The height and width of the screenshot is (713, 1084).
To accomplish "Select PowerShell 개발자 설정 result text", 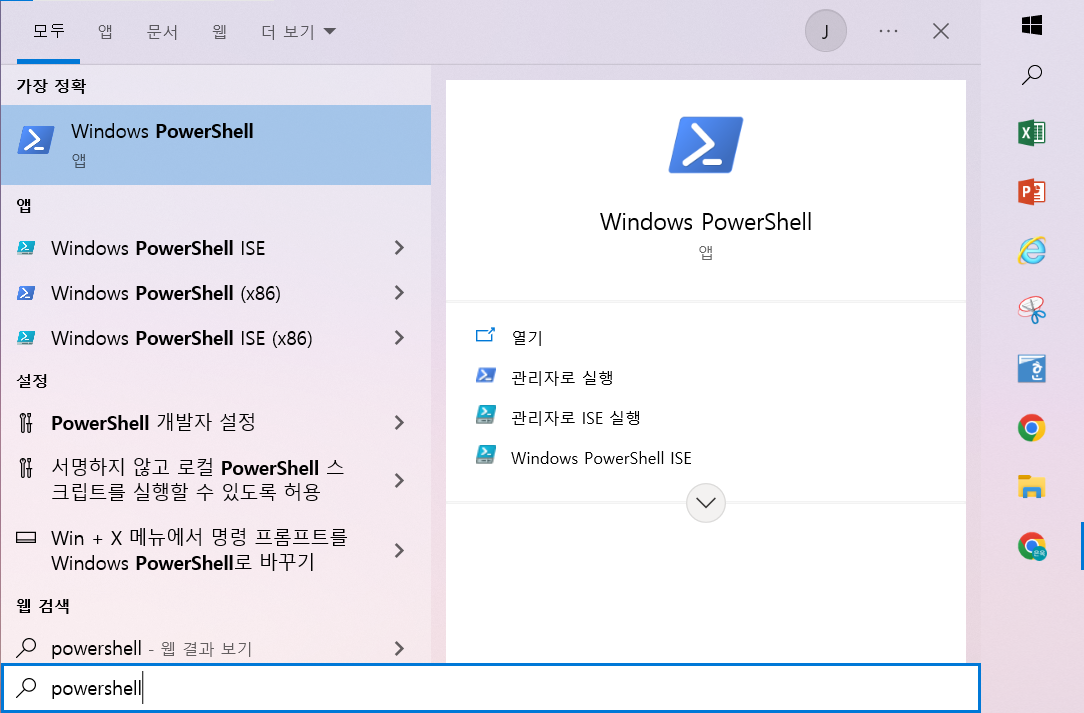I will [x=153, y=423].
